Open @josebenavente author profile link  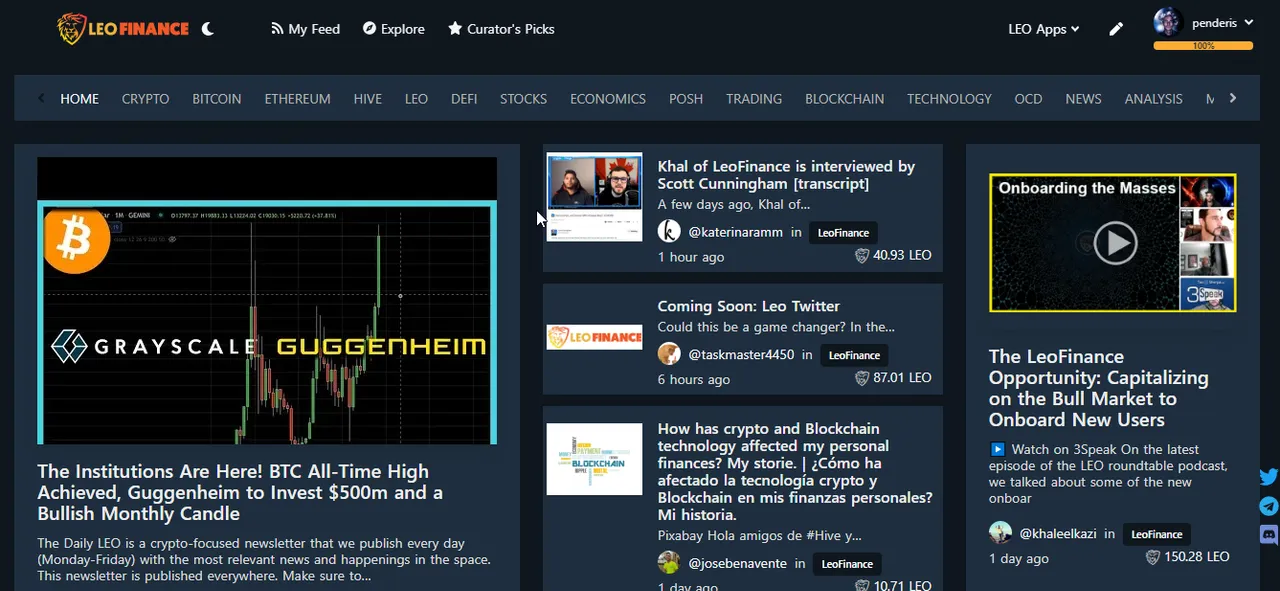[738, 563]
